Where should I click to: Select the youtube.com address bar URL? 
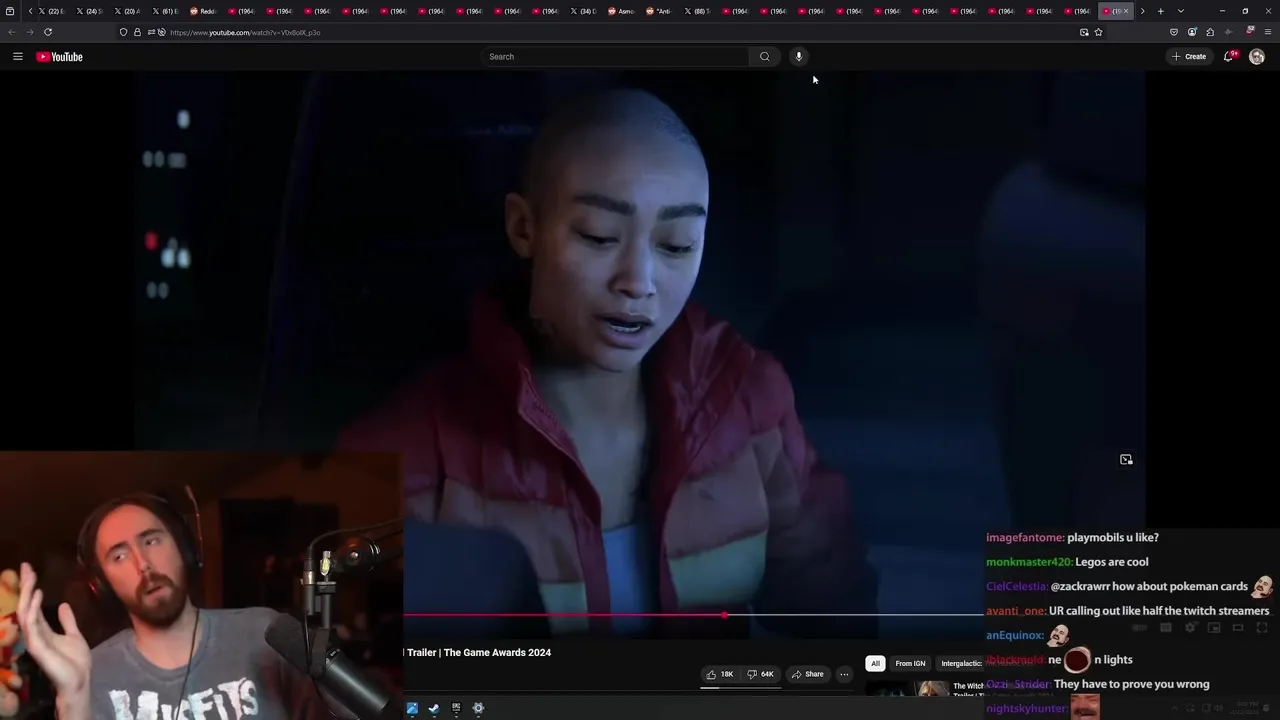[245, 32]
